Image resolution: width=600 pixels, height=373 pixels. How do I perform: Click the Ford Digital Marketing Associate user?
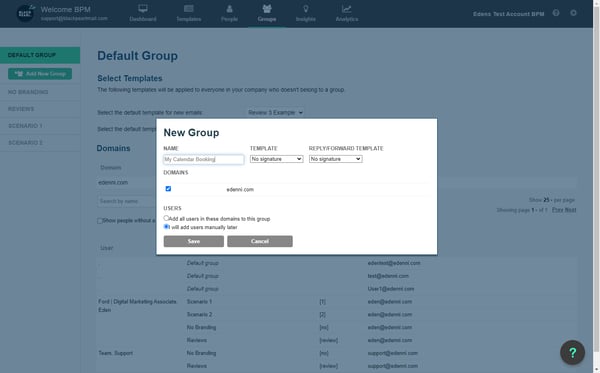(x=137, y=306)
